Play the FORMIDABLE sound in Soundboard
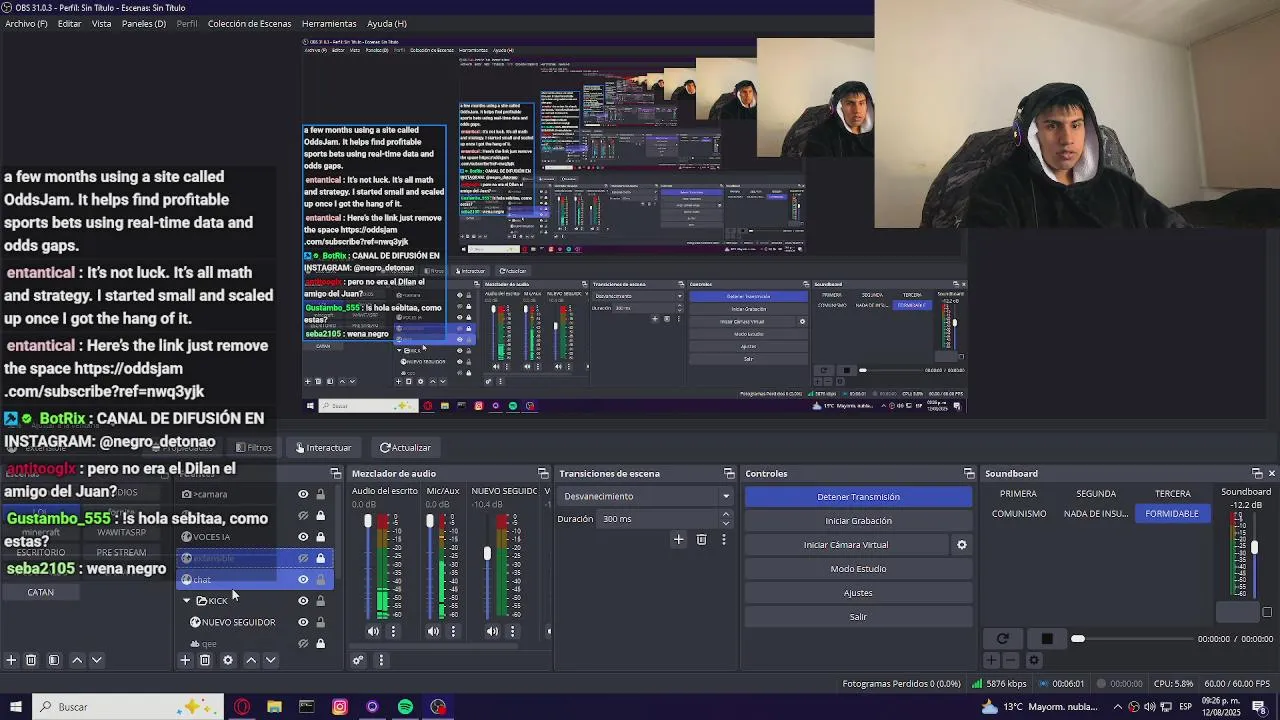The image size is (1280, 720). (x=1172, y=514)
